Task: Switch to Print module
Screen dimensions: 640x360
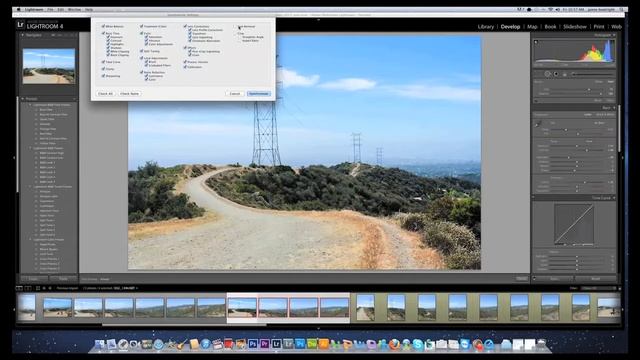Action: pyautogui.click(x=599, y=27)
